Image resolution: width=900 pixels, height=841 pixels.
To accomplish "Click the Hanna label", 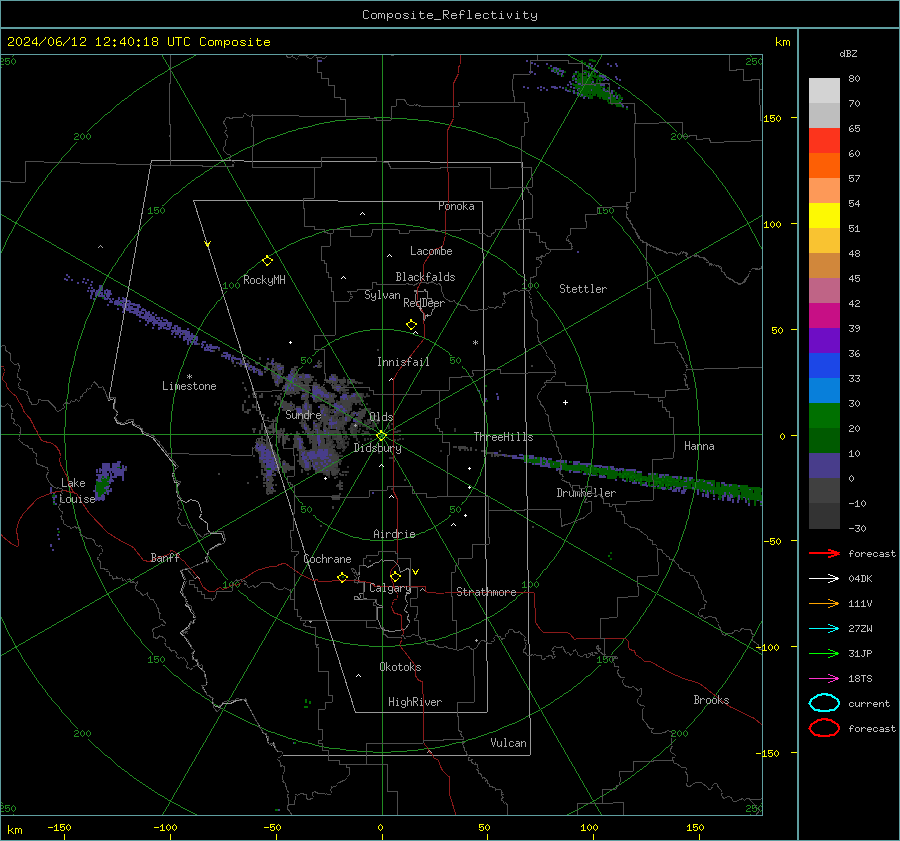I will click(699, 446).
